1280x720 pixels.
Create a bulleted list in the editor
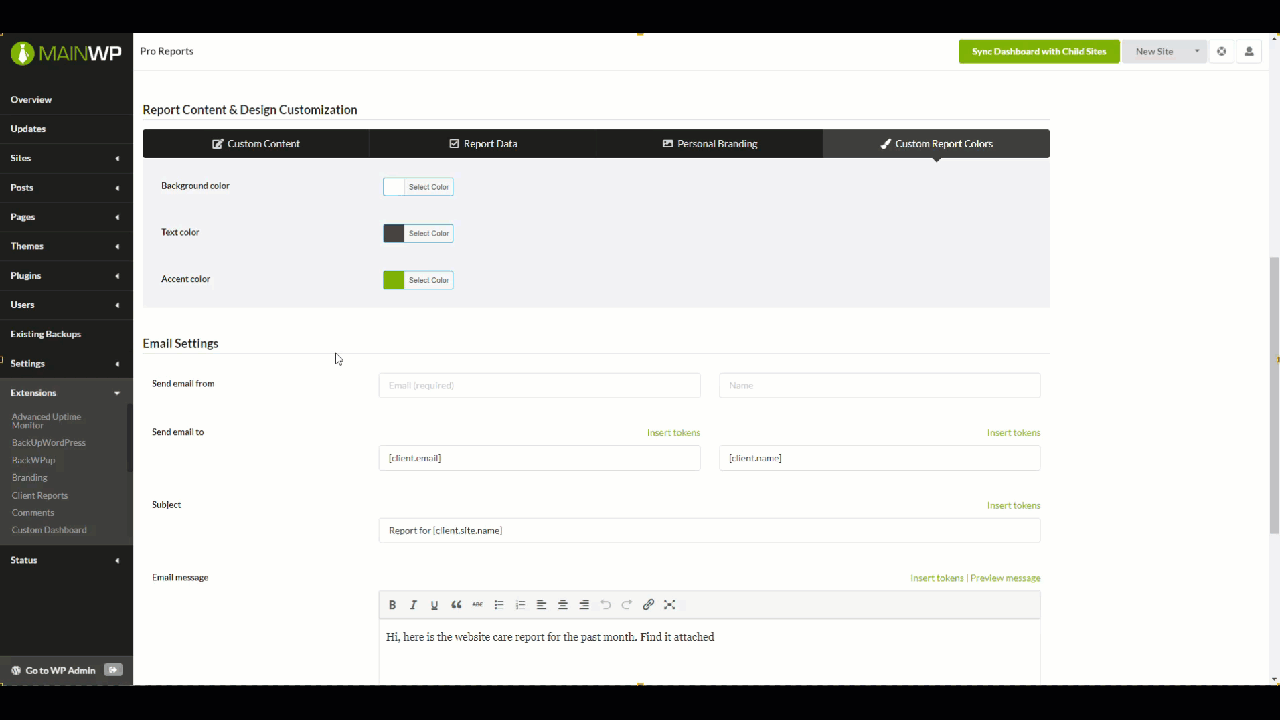click(499, 604)
